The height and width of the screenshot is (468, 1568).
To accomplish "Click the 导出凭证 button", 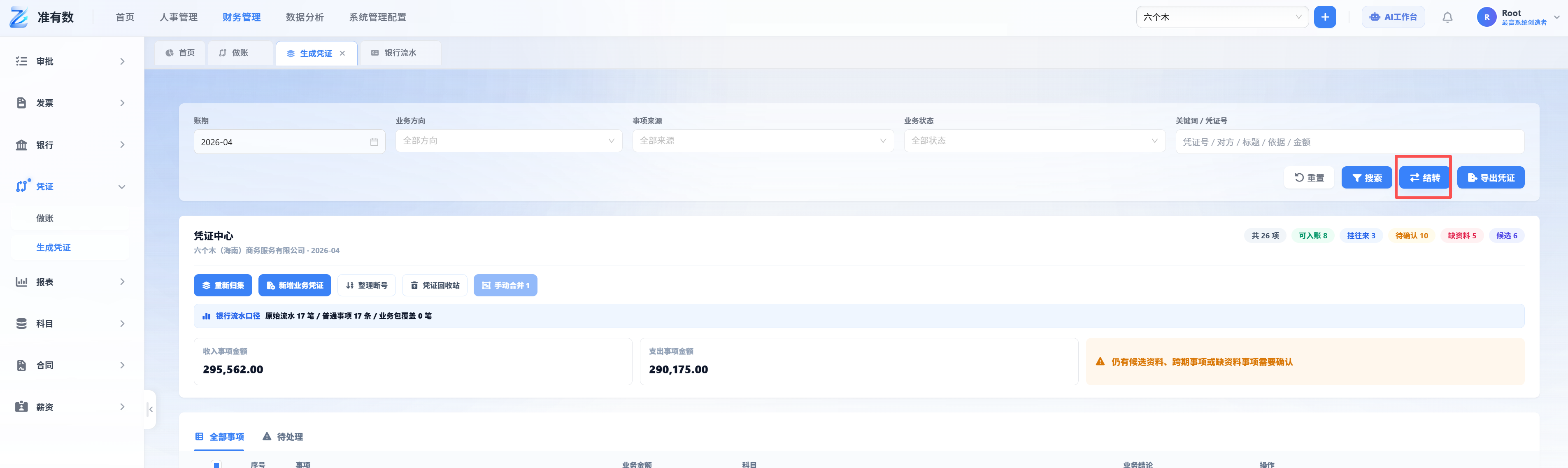I will (x=1490, y=178).
